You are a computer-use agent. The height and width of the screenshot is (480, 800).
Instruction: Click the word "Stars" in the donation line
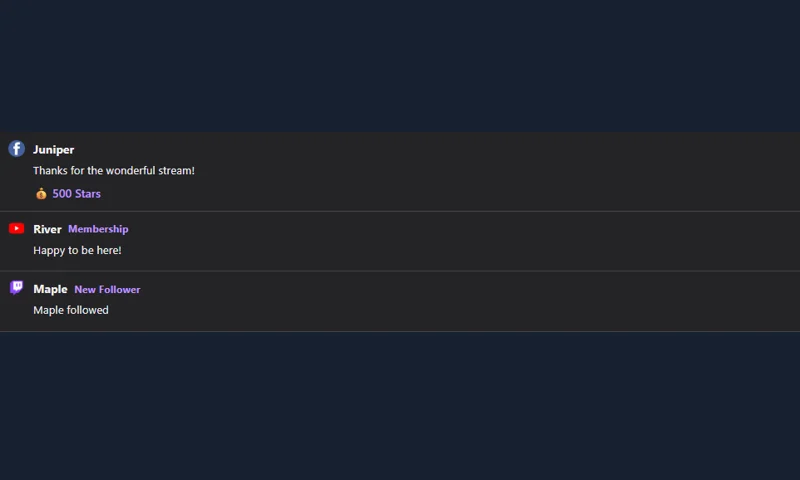click(88, 194)
